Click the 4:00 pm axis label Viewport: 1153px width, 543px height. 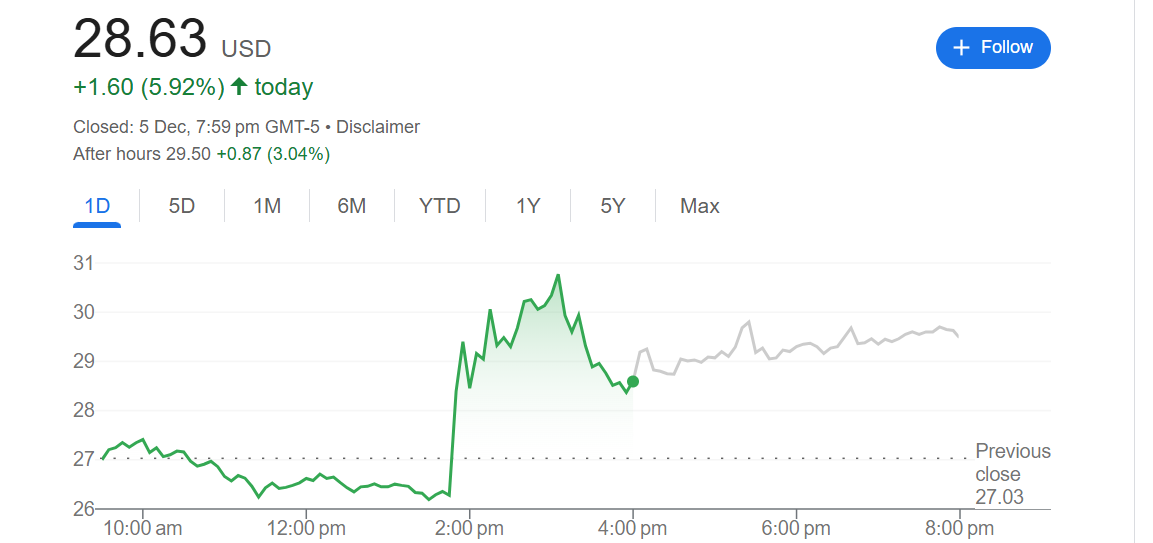point(632,527)
